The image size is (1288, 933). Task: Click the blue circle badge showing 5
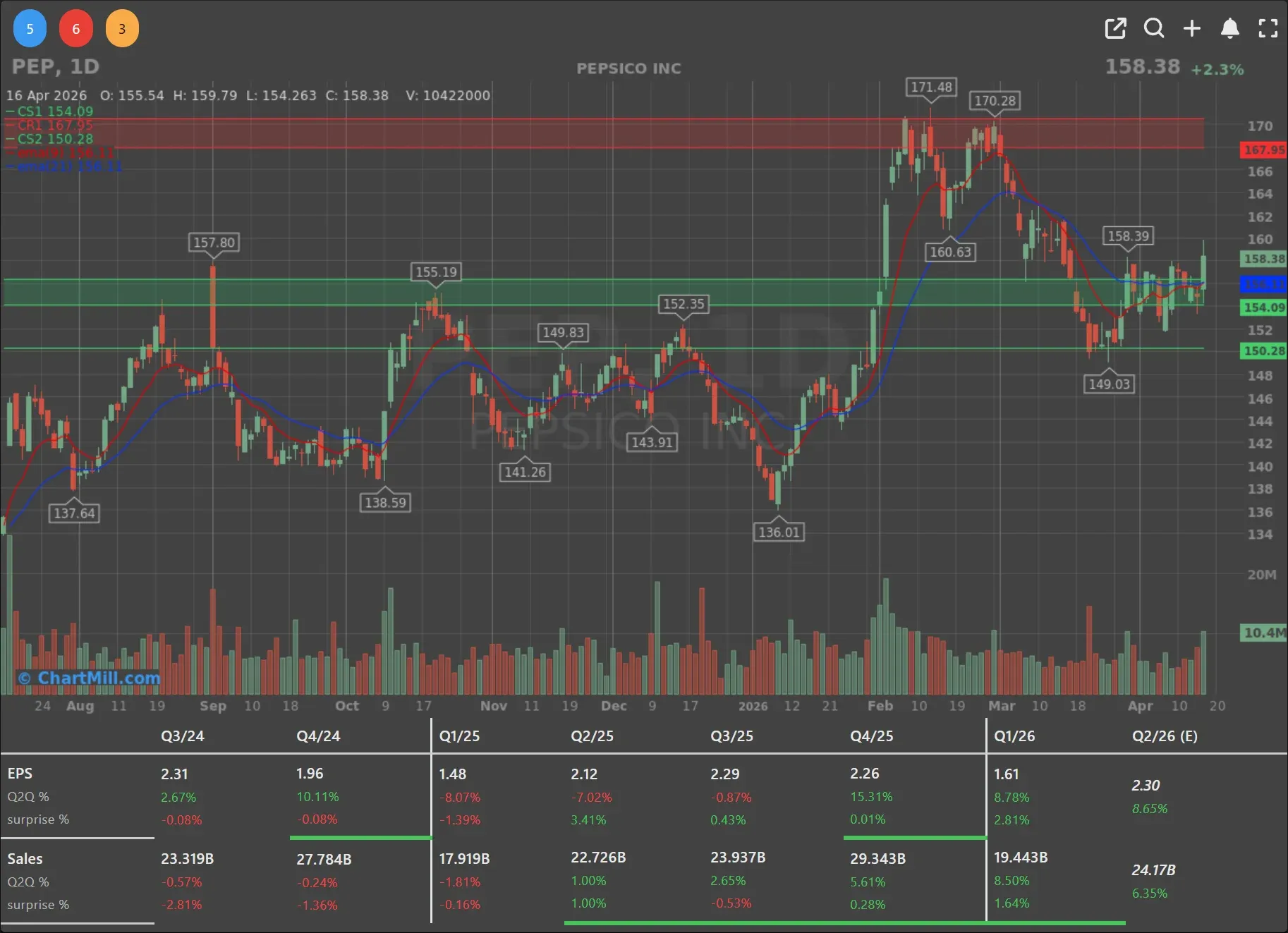[x=30, y=29]
